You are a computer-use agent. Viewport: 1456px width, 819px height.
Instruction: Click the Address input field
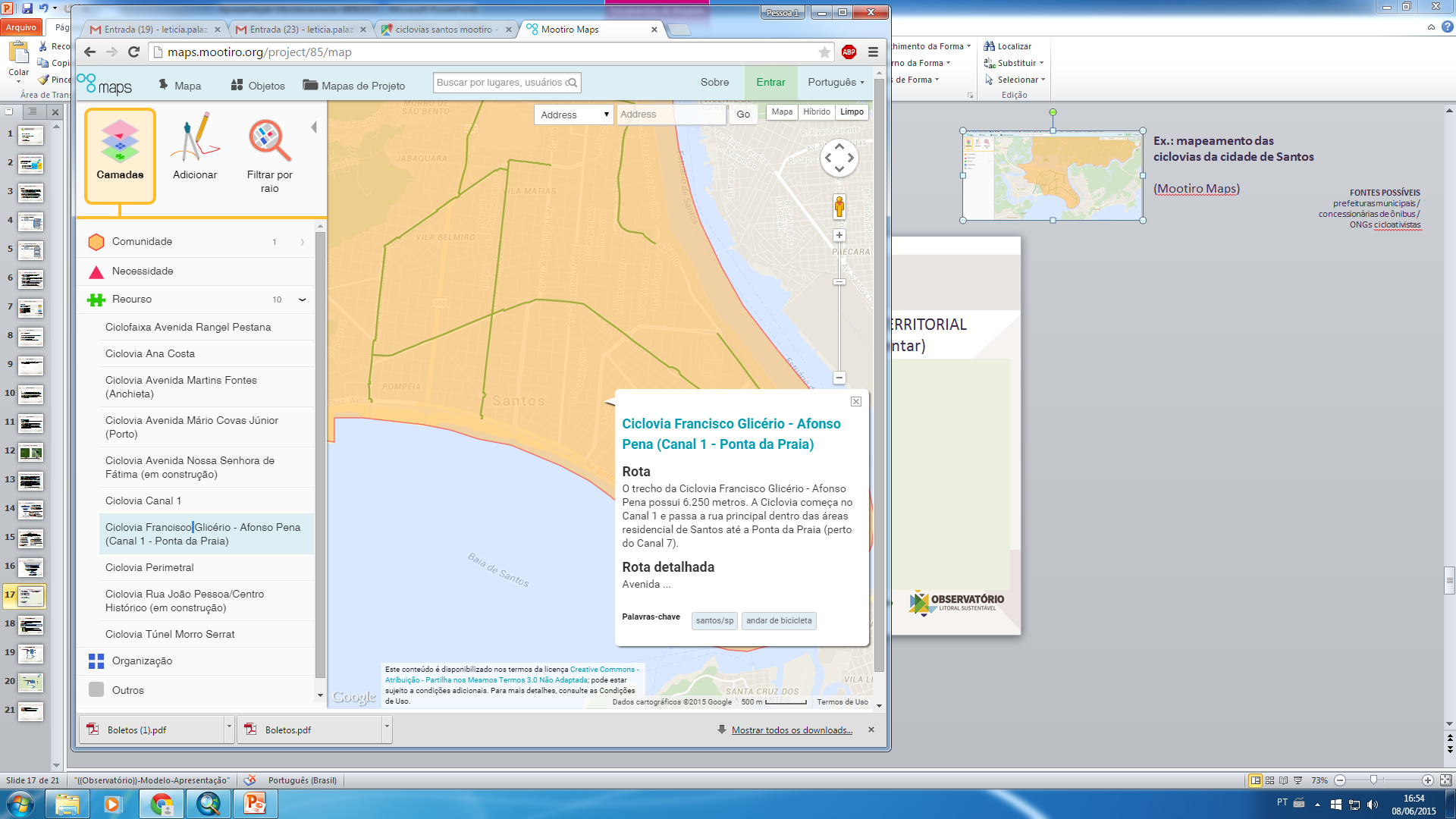pos(671,115)
